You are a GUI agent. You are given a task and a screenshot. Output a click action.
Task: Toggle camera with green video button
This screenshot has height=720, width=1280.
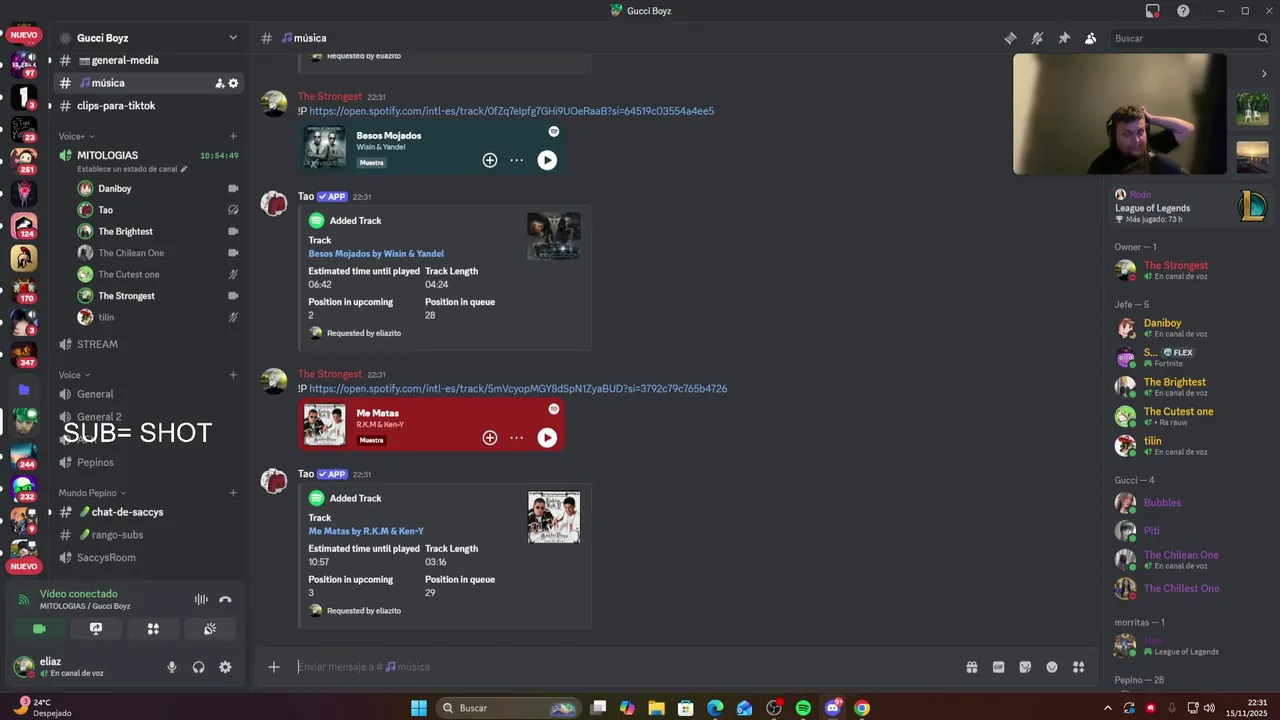(39, 629)
